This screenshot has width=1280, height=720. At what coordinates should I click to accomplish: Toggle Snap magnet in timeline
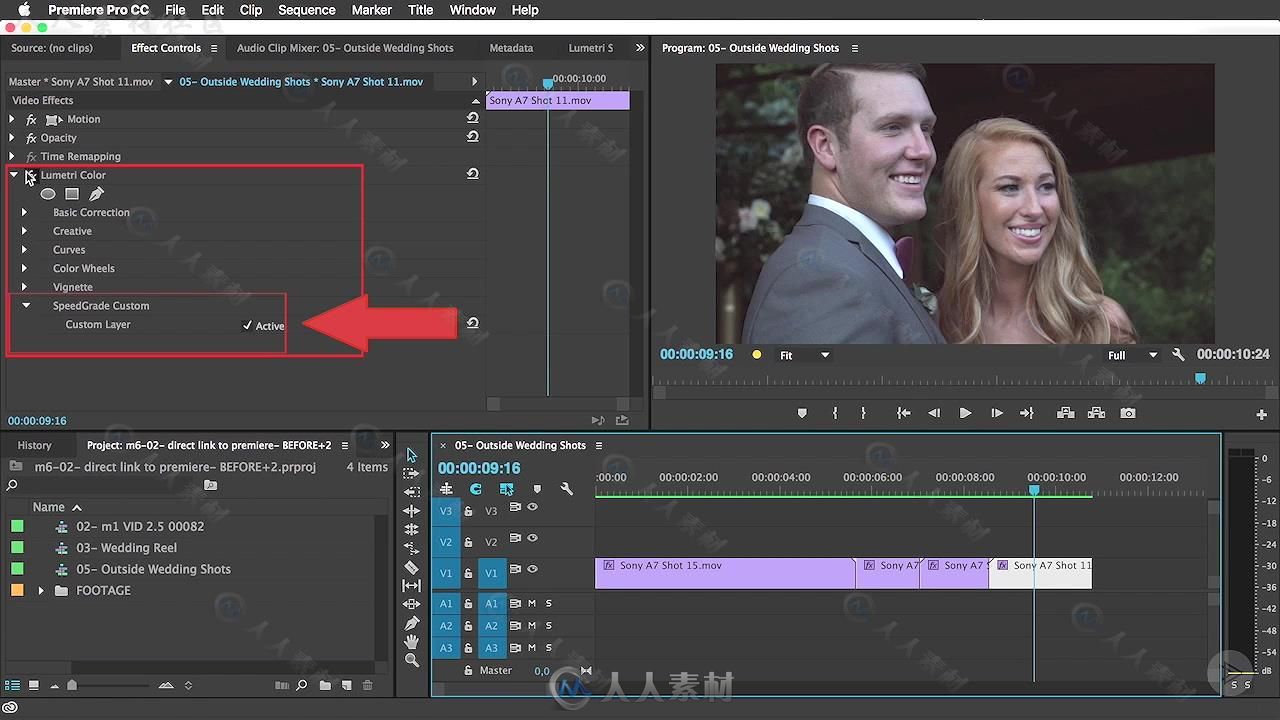tap(476, 489)
